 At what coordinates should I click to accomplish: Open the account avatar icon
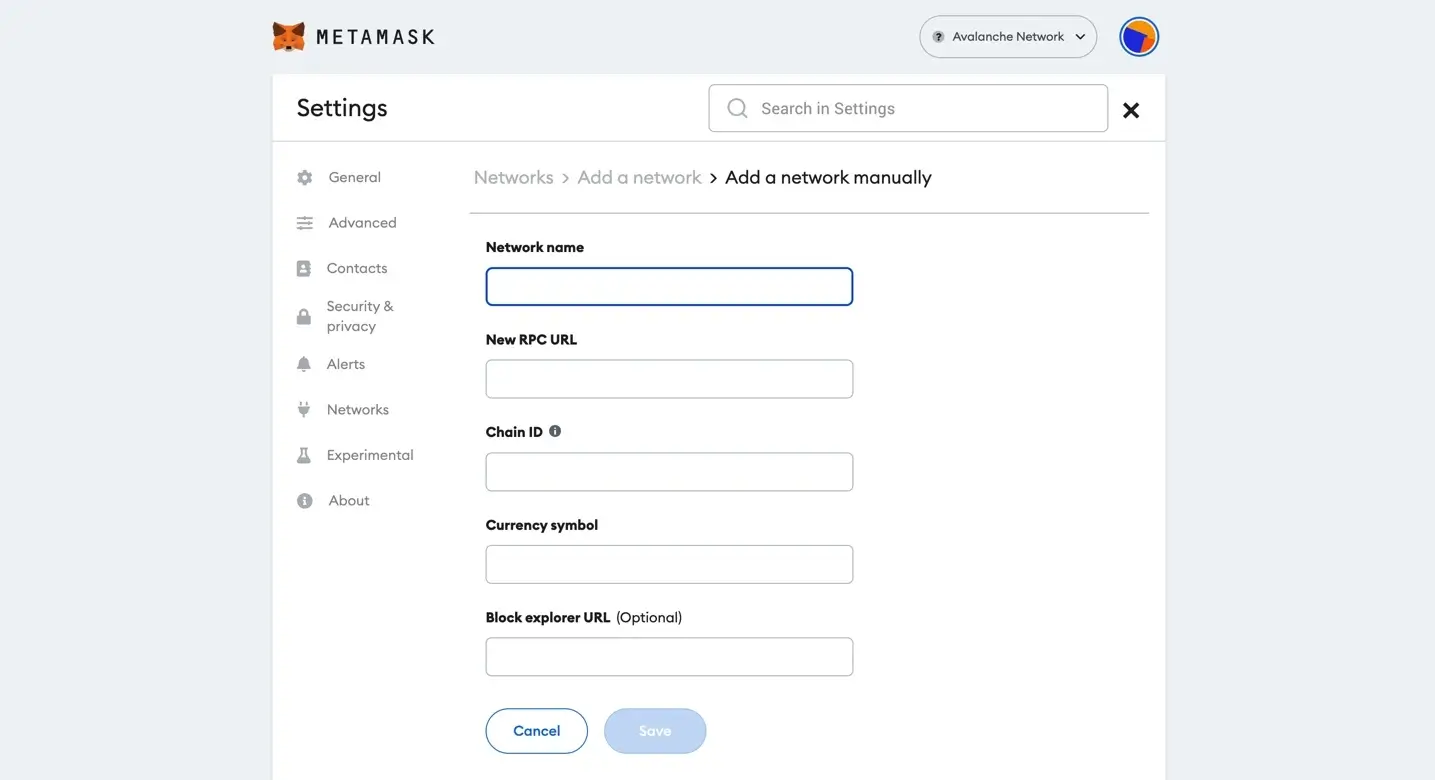coord(1139,37)
